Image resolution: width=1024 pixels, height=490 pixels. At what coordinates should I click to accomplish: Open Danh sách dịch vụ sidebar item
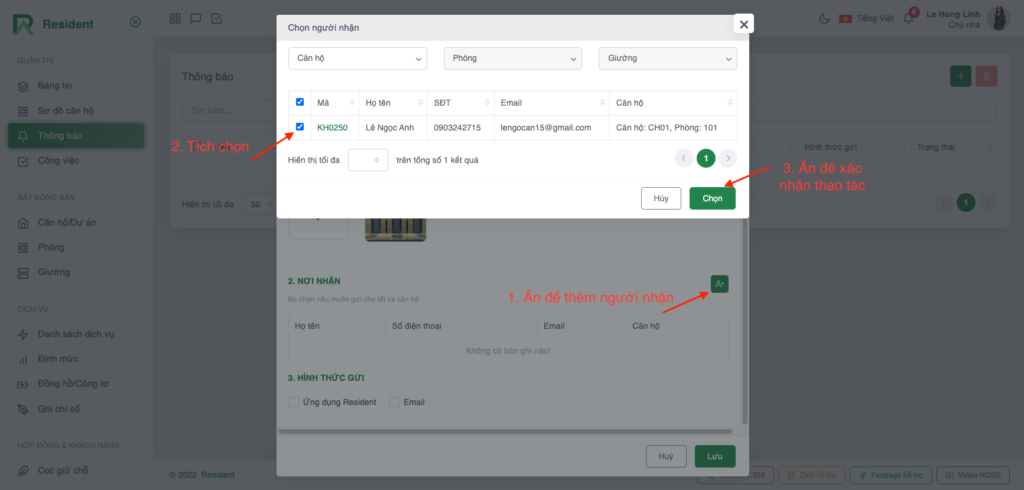[75, 334]
